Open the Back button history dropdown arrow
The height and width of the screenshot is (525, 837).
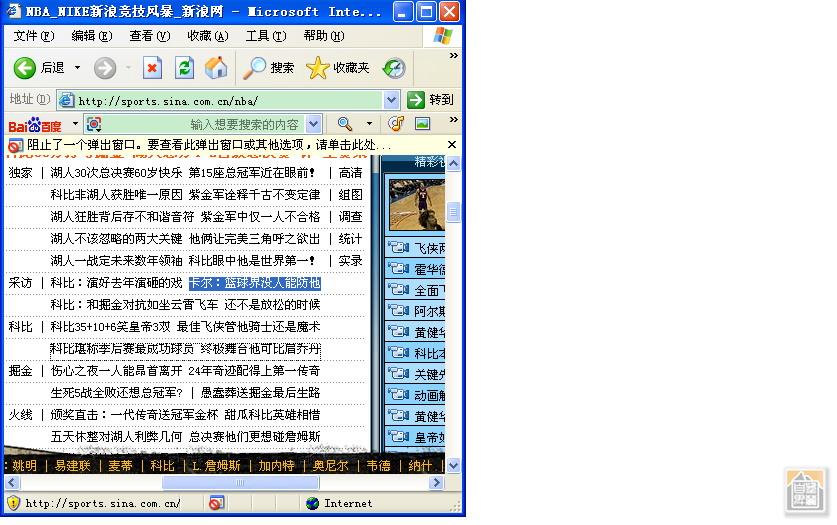tap(78, 68)
